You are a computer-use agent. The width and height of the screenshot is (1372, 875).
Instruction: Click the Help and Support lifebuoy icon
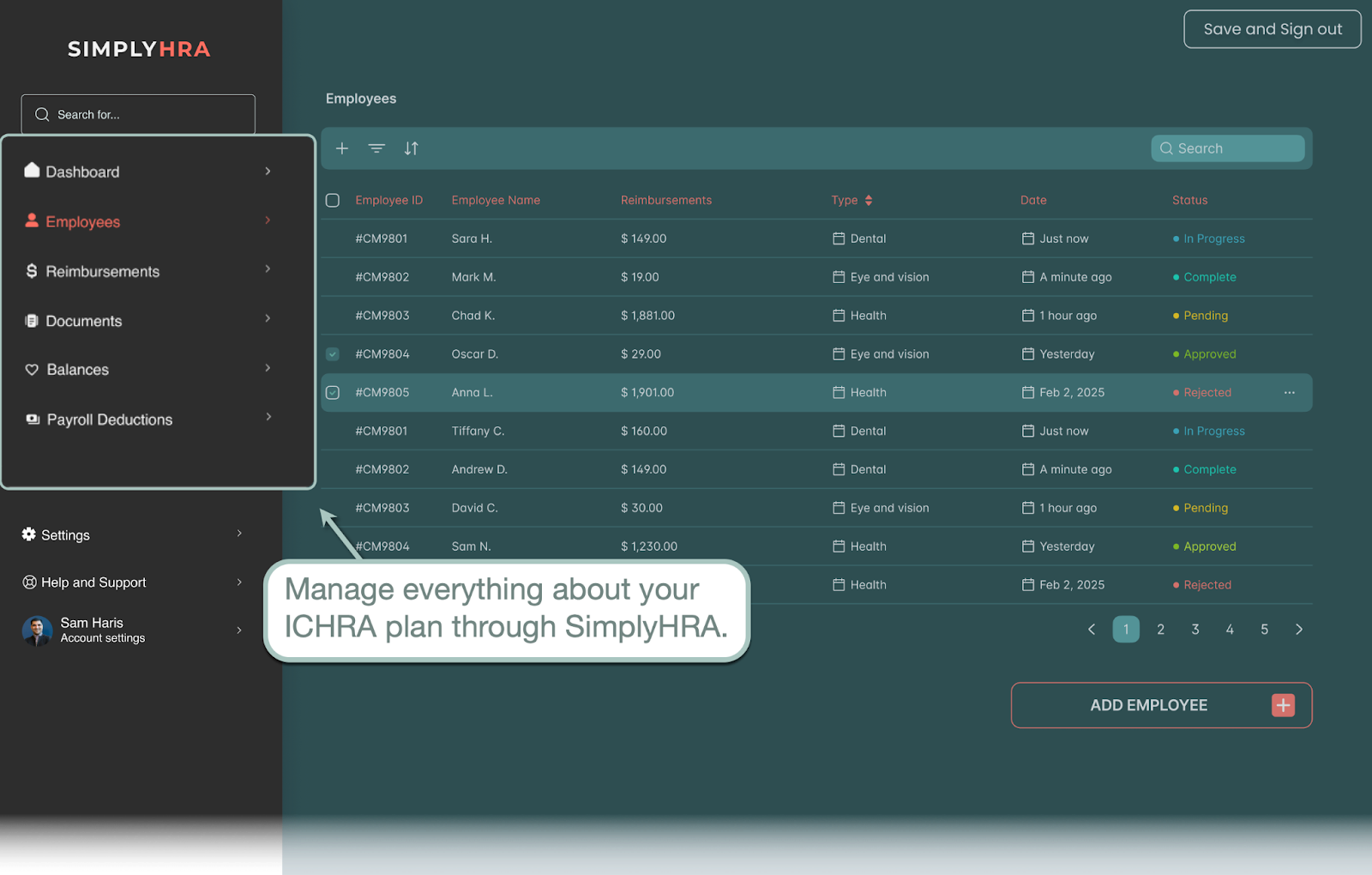coord(29,582)
